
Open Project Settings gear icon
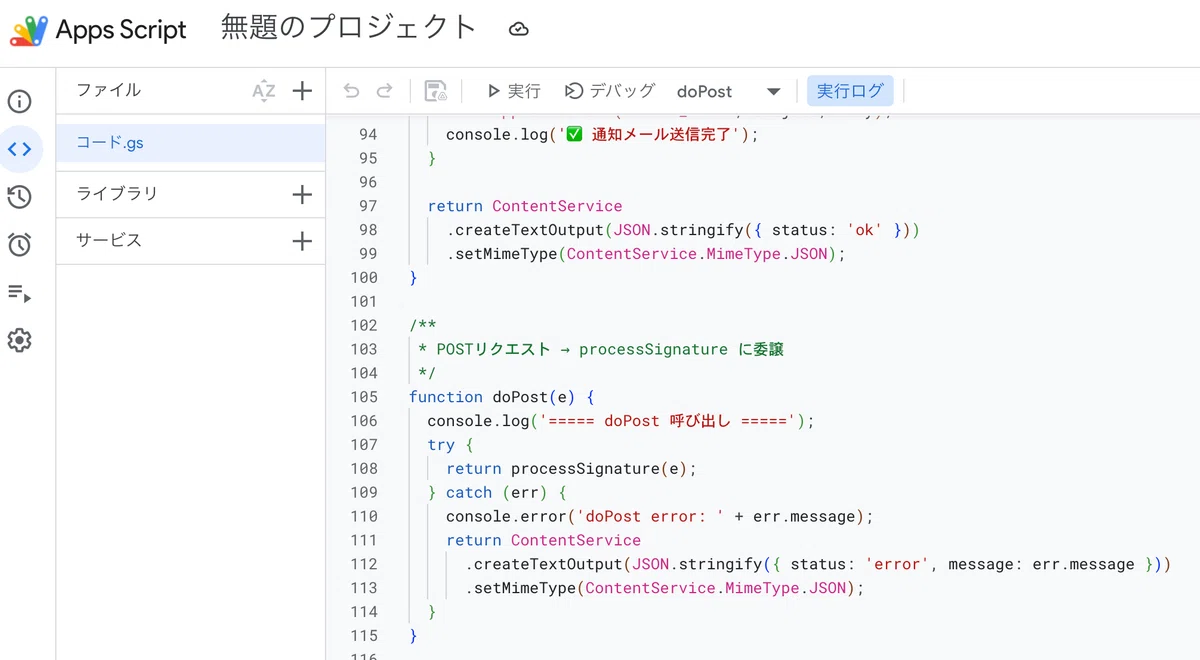click(20, 341)
